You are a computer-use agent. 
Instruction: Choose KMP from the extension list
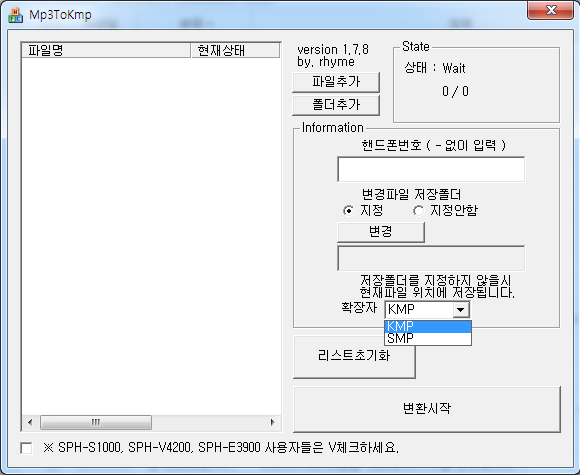[428, 326]
